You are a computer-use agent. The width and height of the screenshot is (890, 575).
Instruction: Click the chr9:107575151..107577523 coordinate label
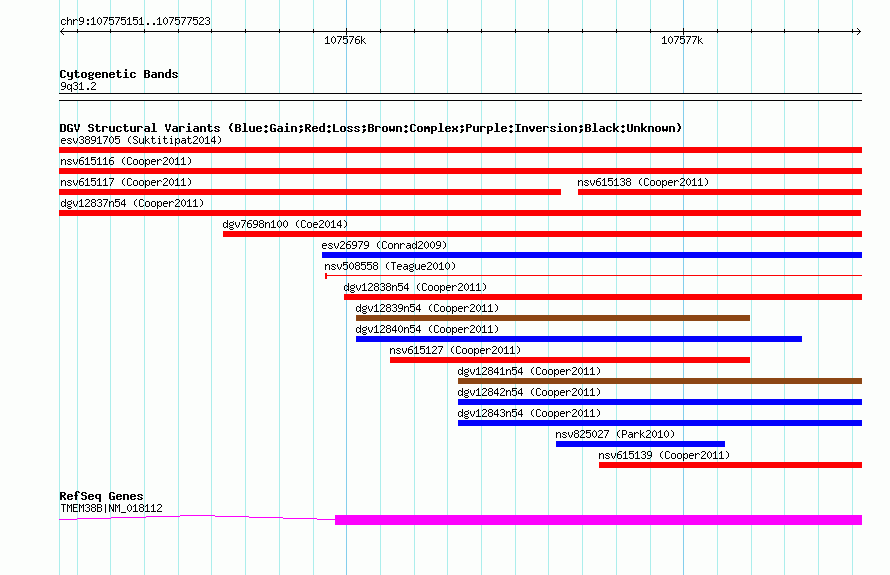135,22
